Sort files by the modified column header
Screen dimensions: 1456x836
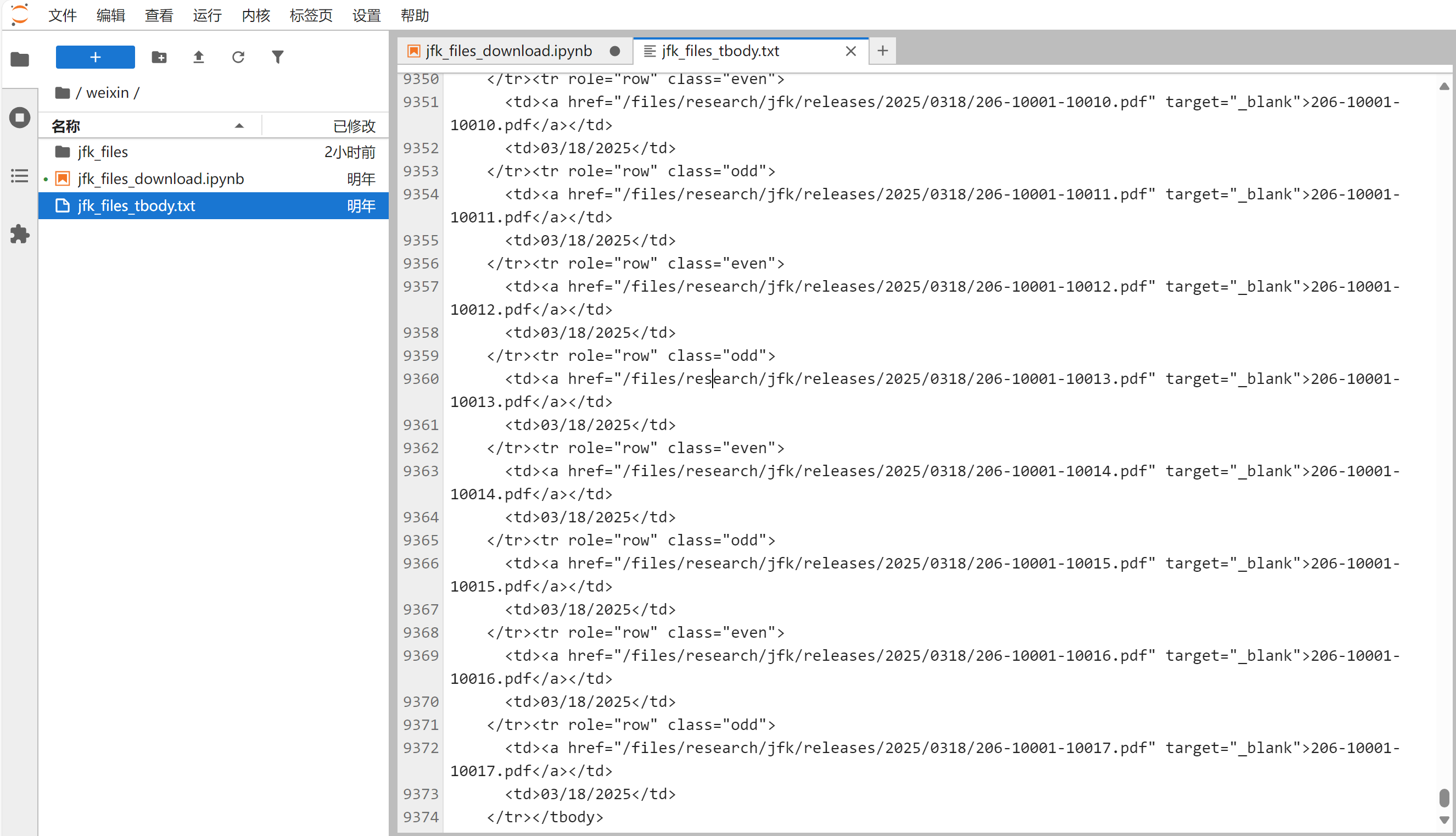coord(354,126)
